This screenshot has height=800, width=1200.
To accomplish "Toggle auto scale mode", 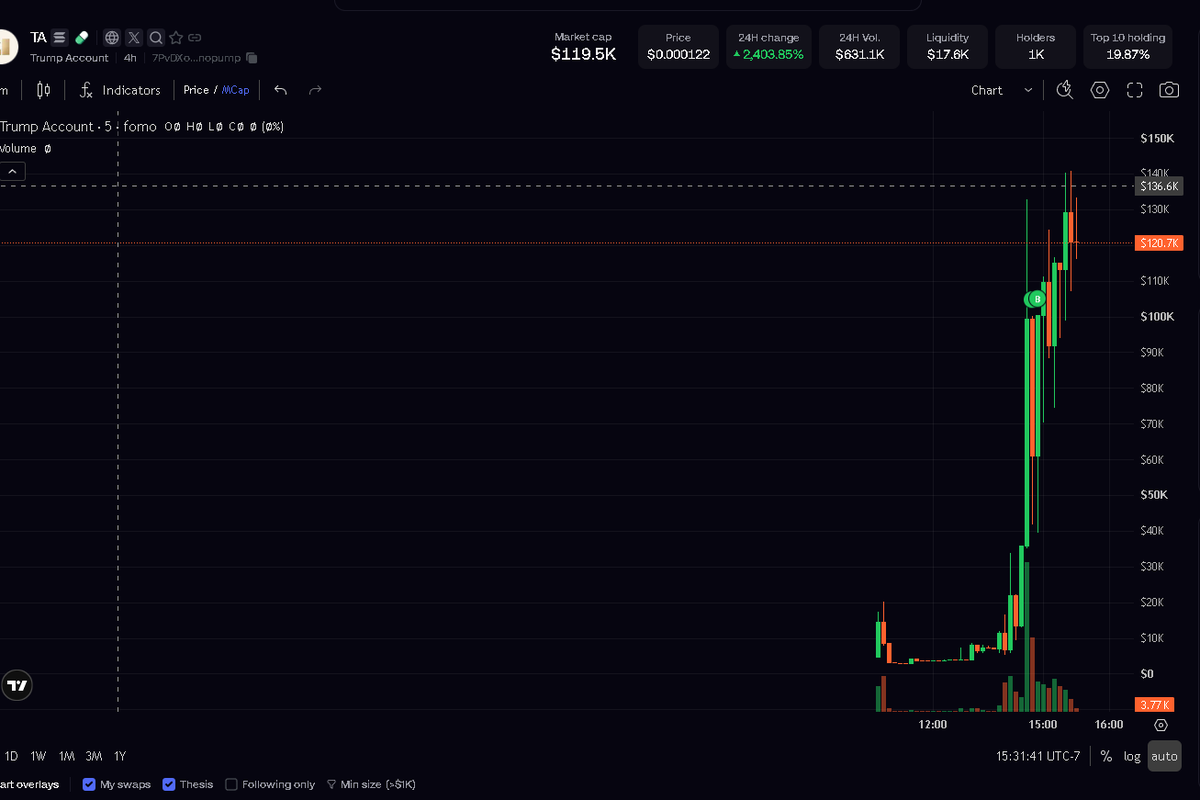I will (1164, 756).
